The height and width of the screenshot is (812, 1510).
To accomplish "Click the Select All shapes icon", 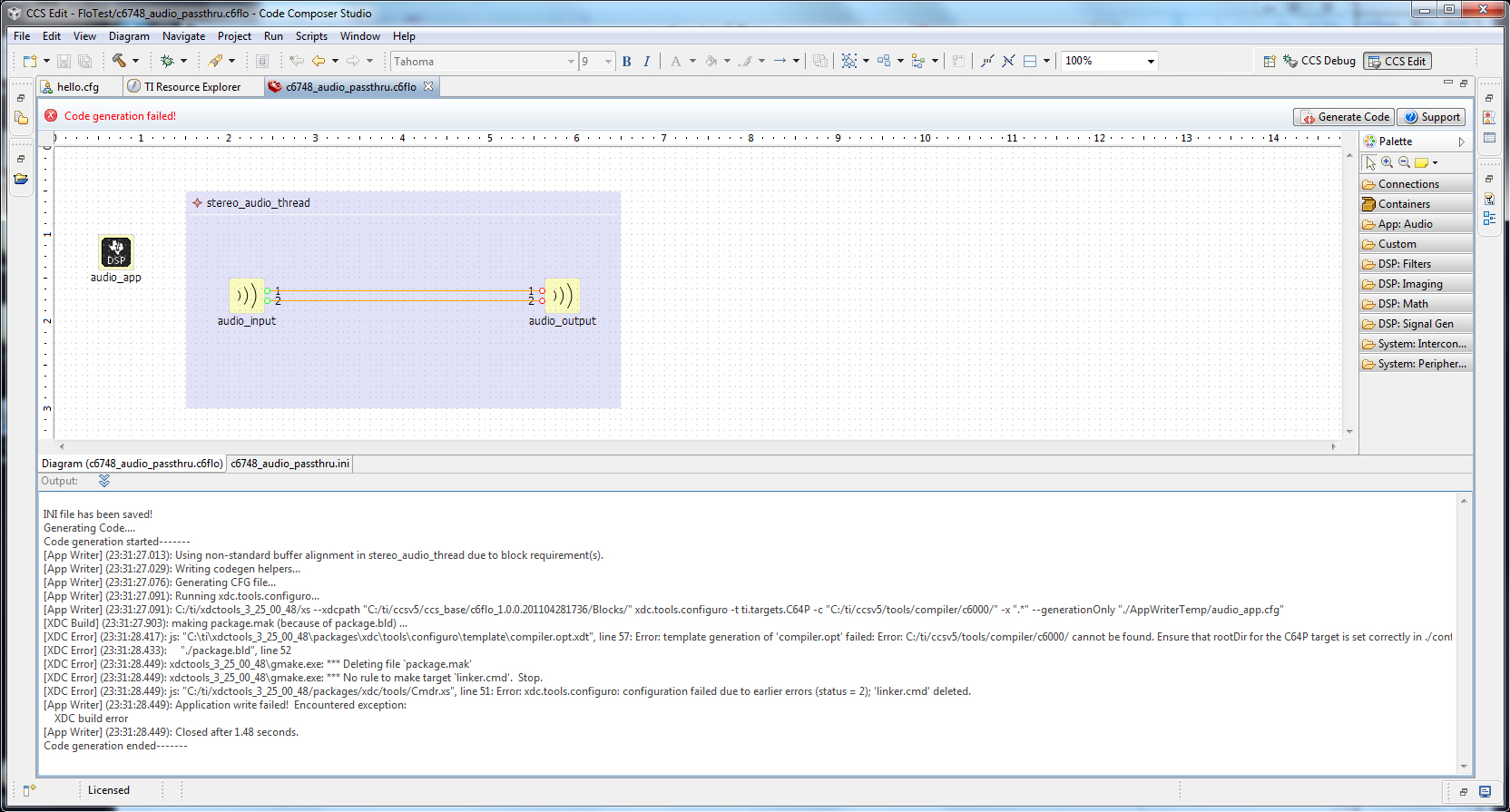I will pyautogui.click(x=849, y=61).
